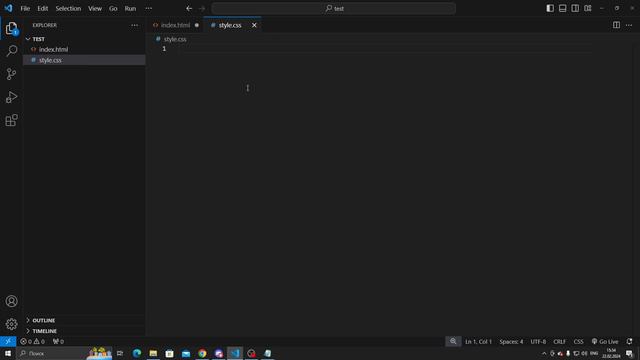This screenshot has width=640, height=360.
Task: Open Microsoft Edge from taskbar
Action: [137, 353]
